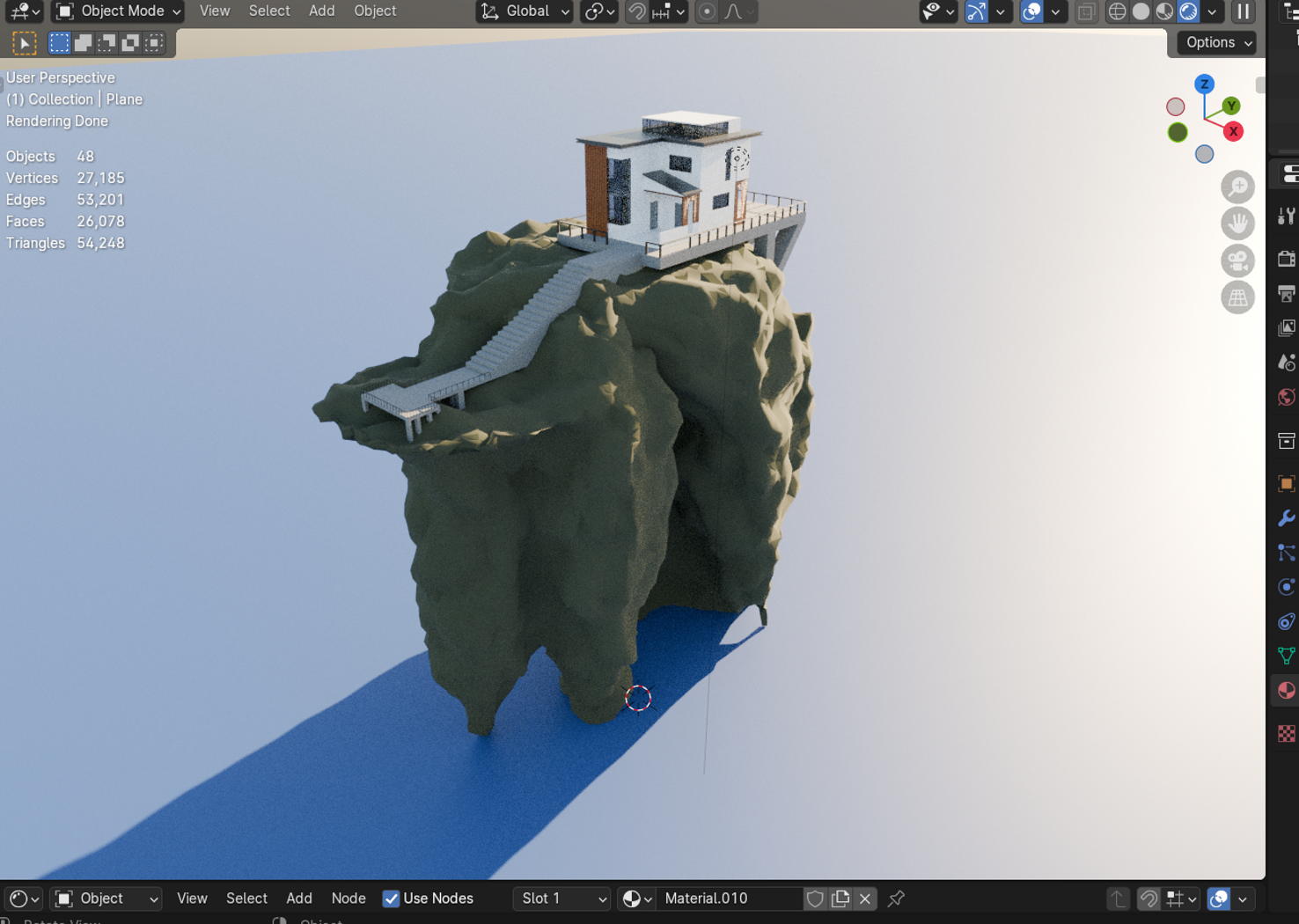This screenshot has width=1299, height=924.
Task: Open the Particles properties tab
Action: pyautogui.click(x=1287, y=553)
